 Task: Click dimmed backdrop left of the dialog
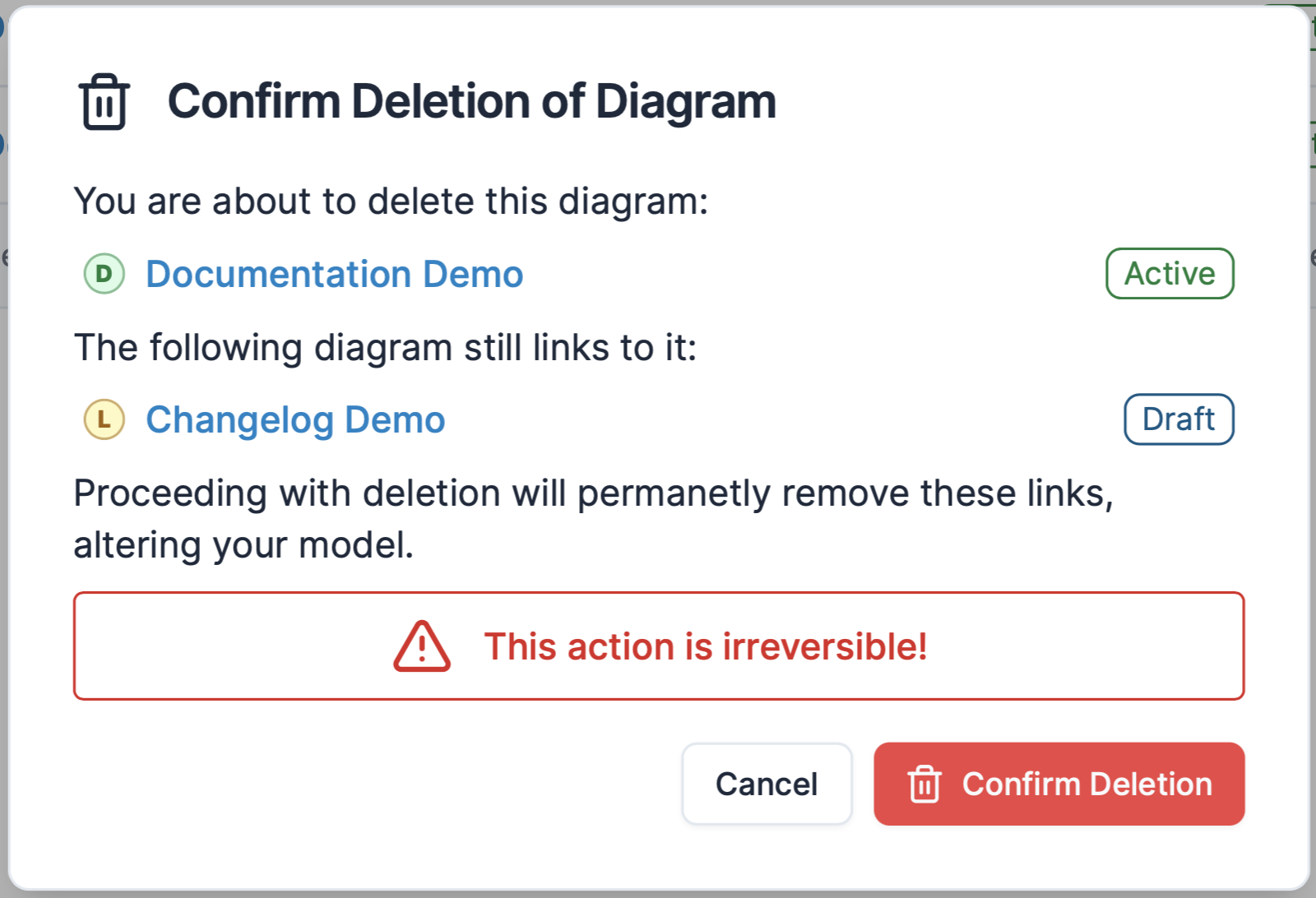[x=3, y=493]
